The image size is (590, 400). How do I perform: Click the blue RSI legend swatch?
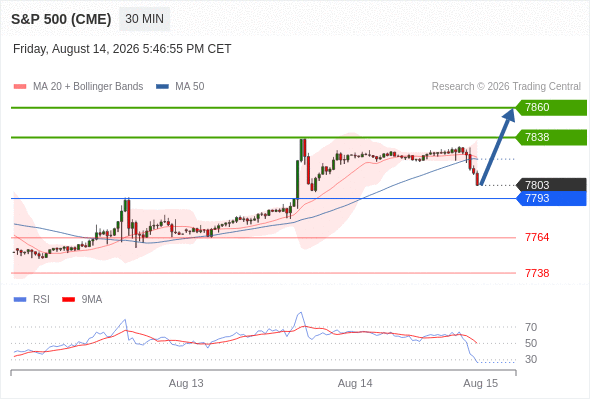point(20,300)
